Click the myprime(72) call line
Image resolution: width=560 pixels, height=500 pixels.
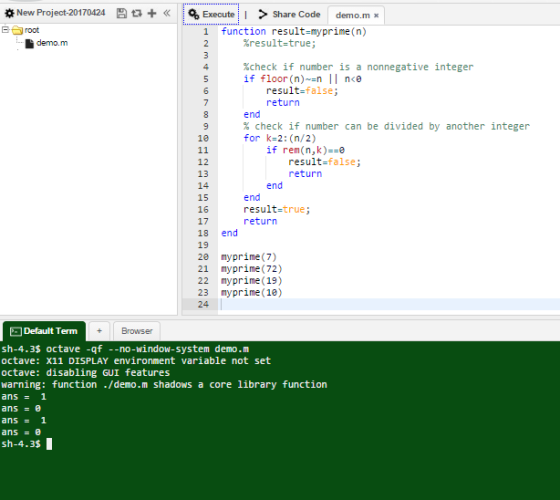251,269
